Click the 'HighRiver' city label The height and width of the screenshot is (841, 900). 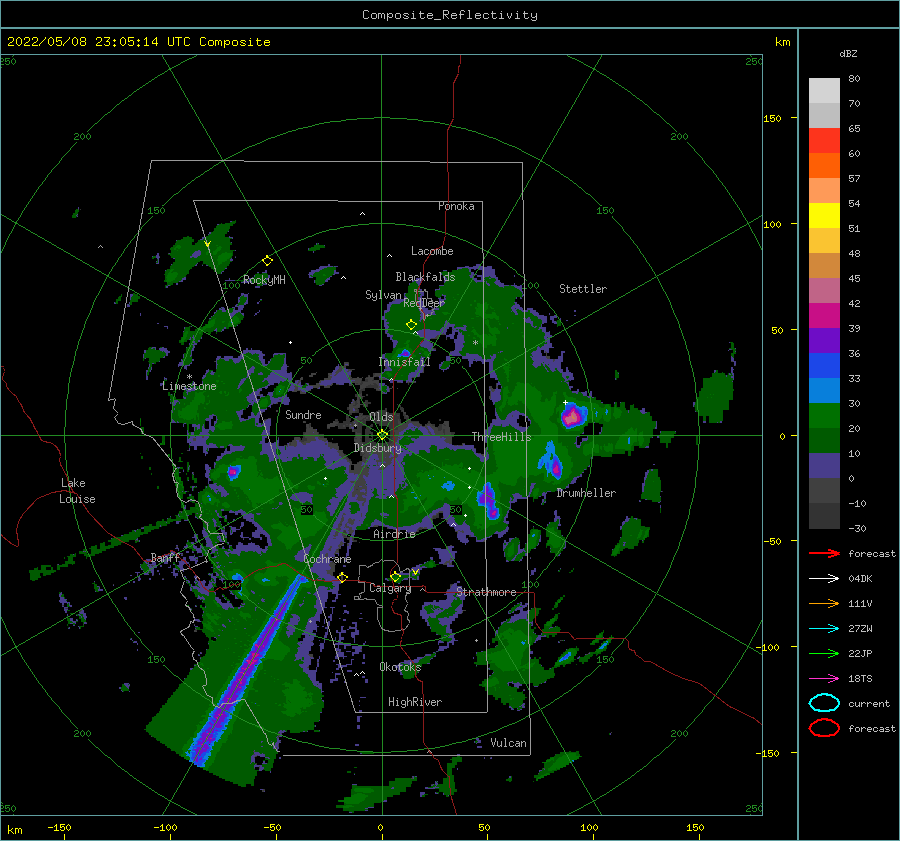[415, 703]
